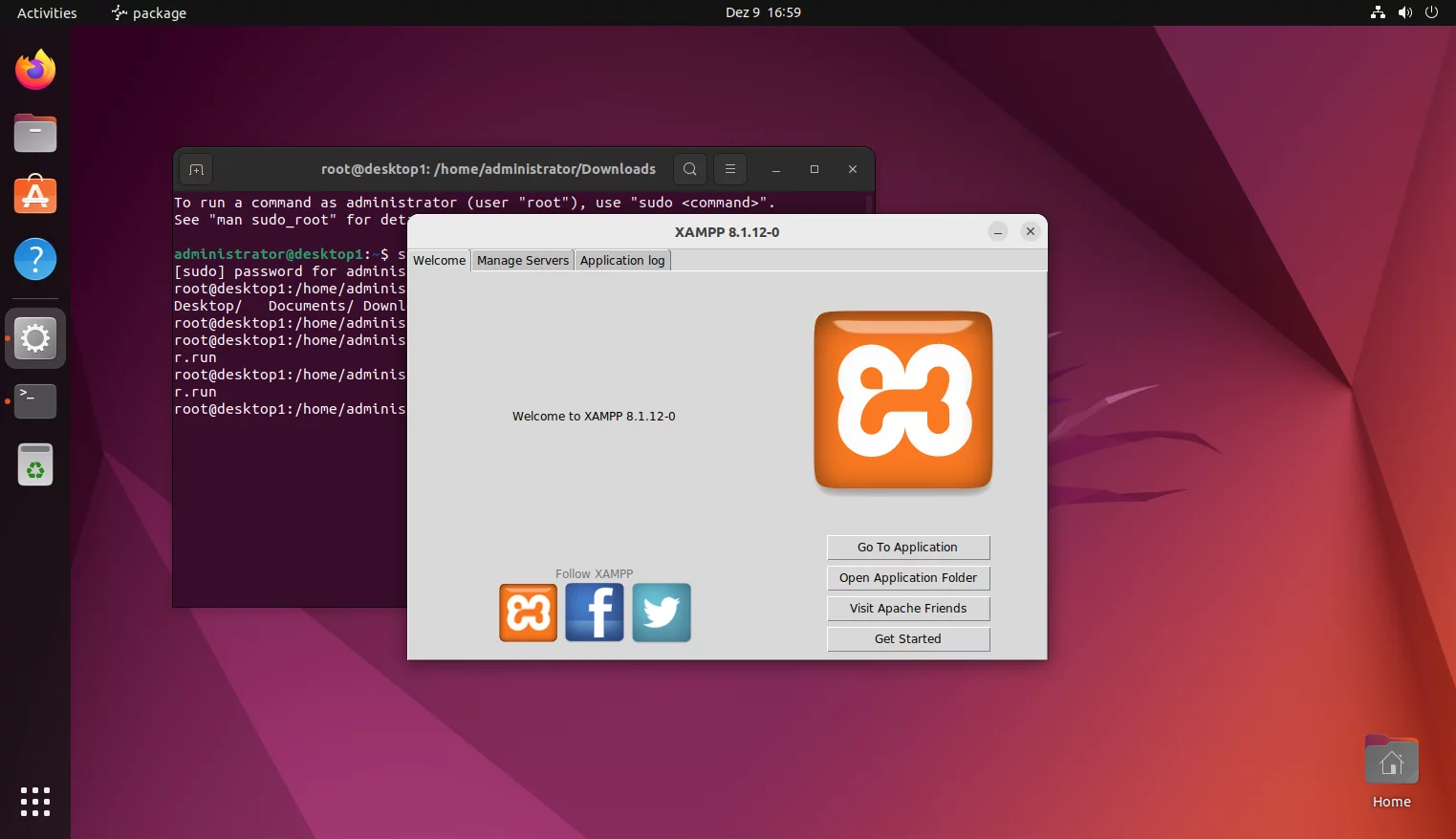This screenshot has height=839, width=1456.
Task: Click Open Application Folder button
Action: pyautogui.click(x=908, y=578)
